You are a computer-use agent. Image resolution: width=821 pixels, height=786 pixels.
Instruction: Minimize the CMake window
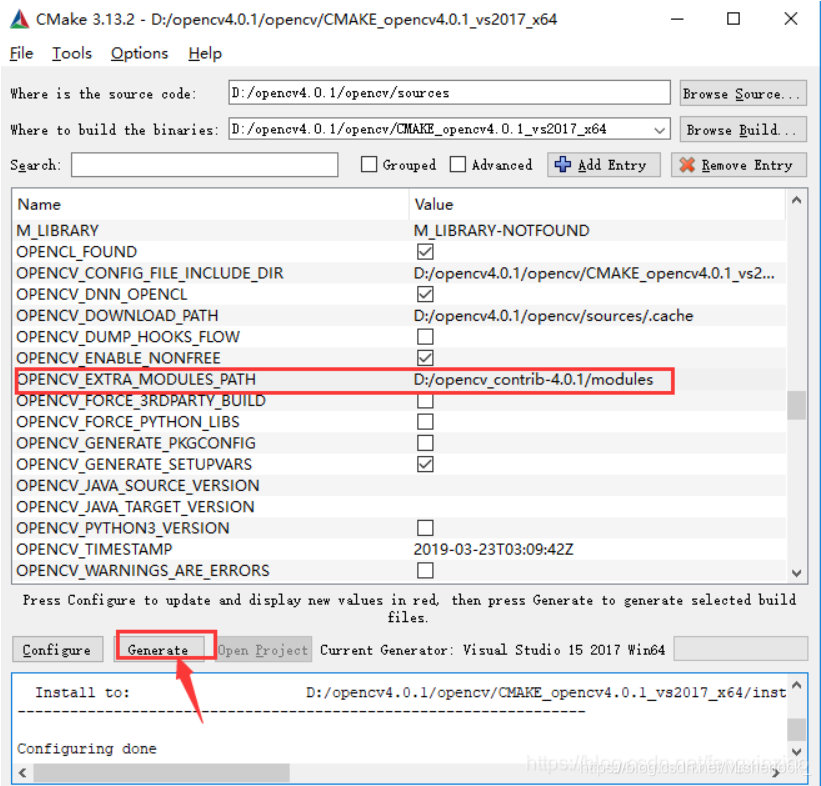678,19
